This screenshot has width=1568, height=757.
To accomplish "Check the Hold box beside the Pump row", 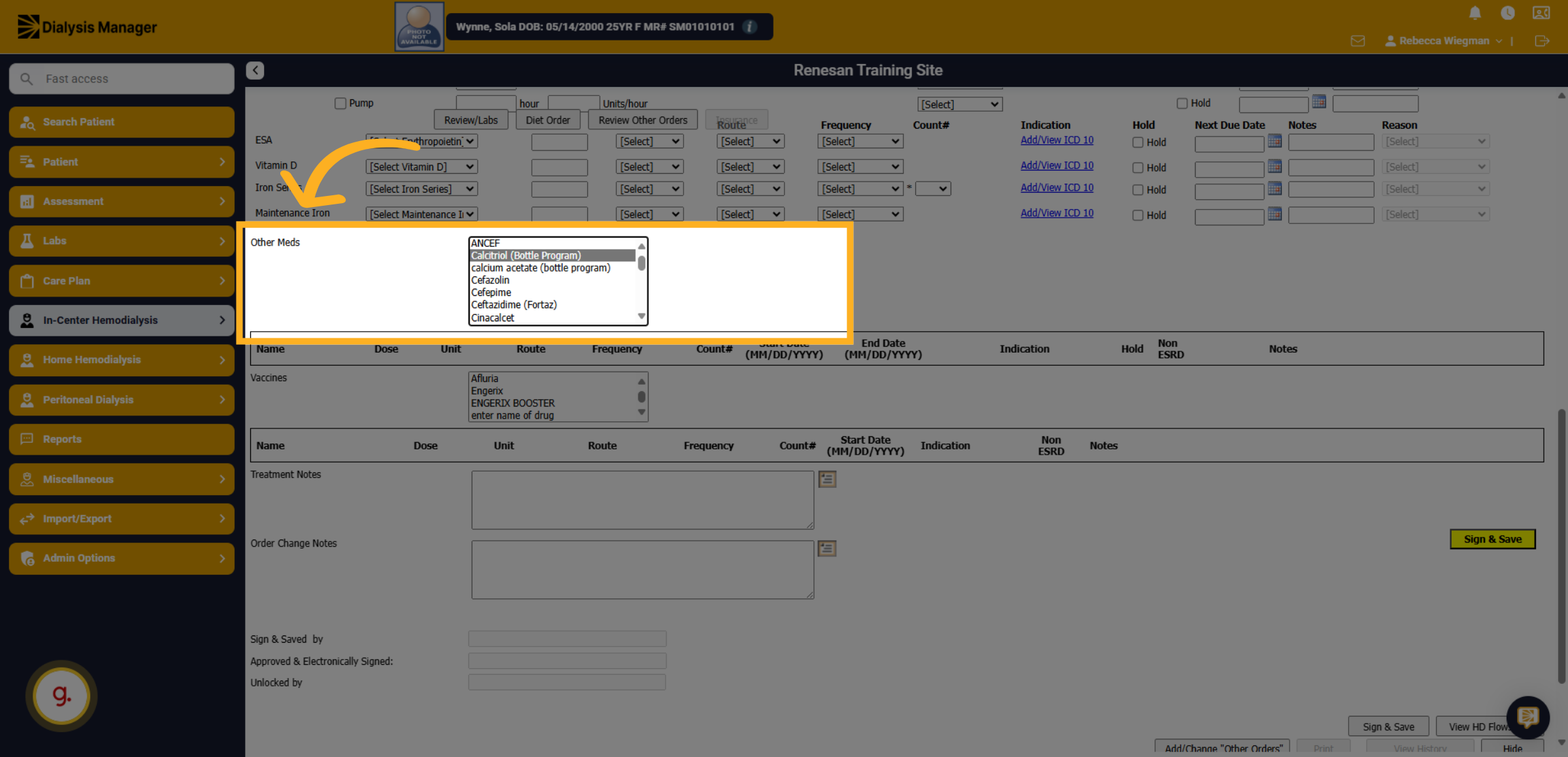I will point(1182,103).
